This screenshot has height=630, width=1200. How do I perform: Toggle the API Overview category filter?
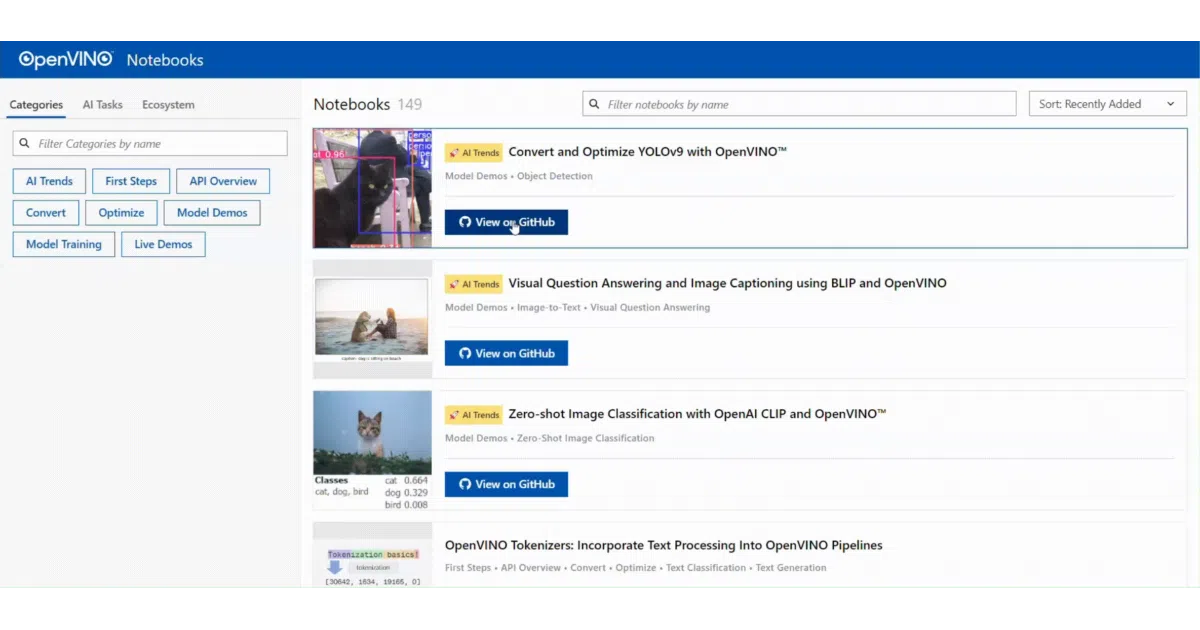(x=223, y=181)
